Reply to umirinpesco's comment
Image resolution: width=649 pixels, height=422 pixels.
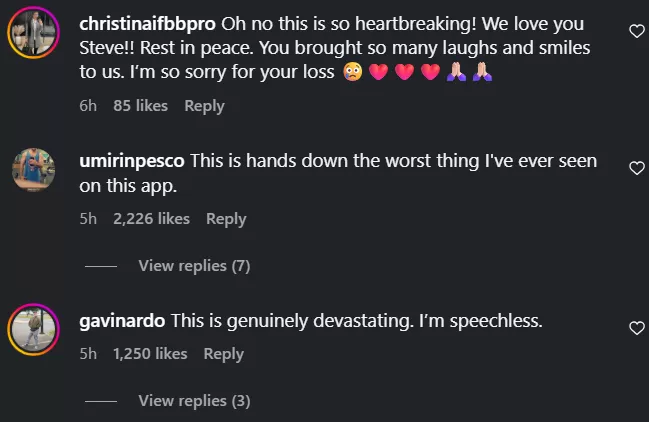tap(226, 219)
